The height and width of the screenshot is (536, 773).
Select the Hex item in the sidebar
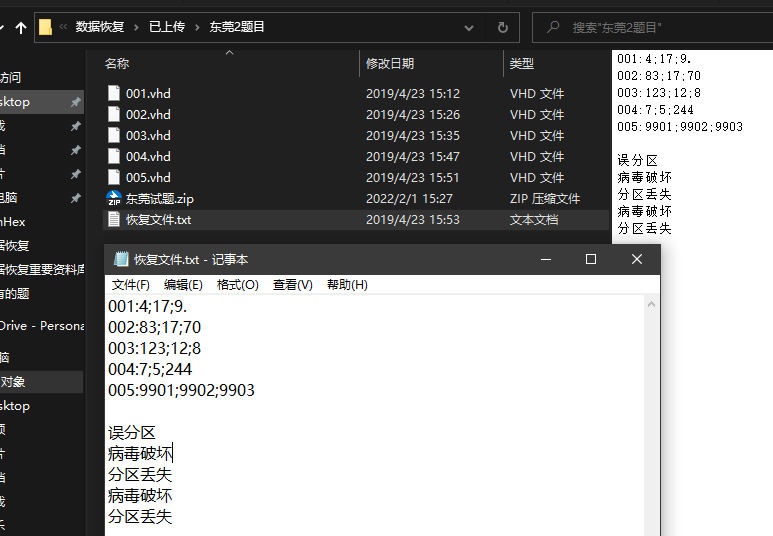tap(13, 222)
